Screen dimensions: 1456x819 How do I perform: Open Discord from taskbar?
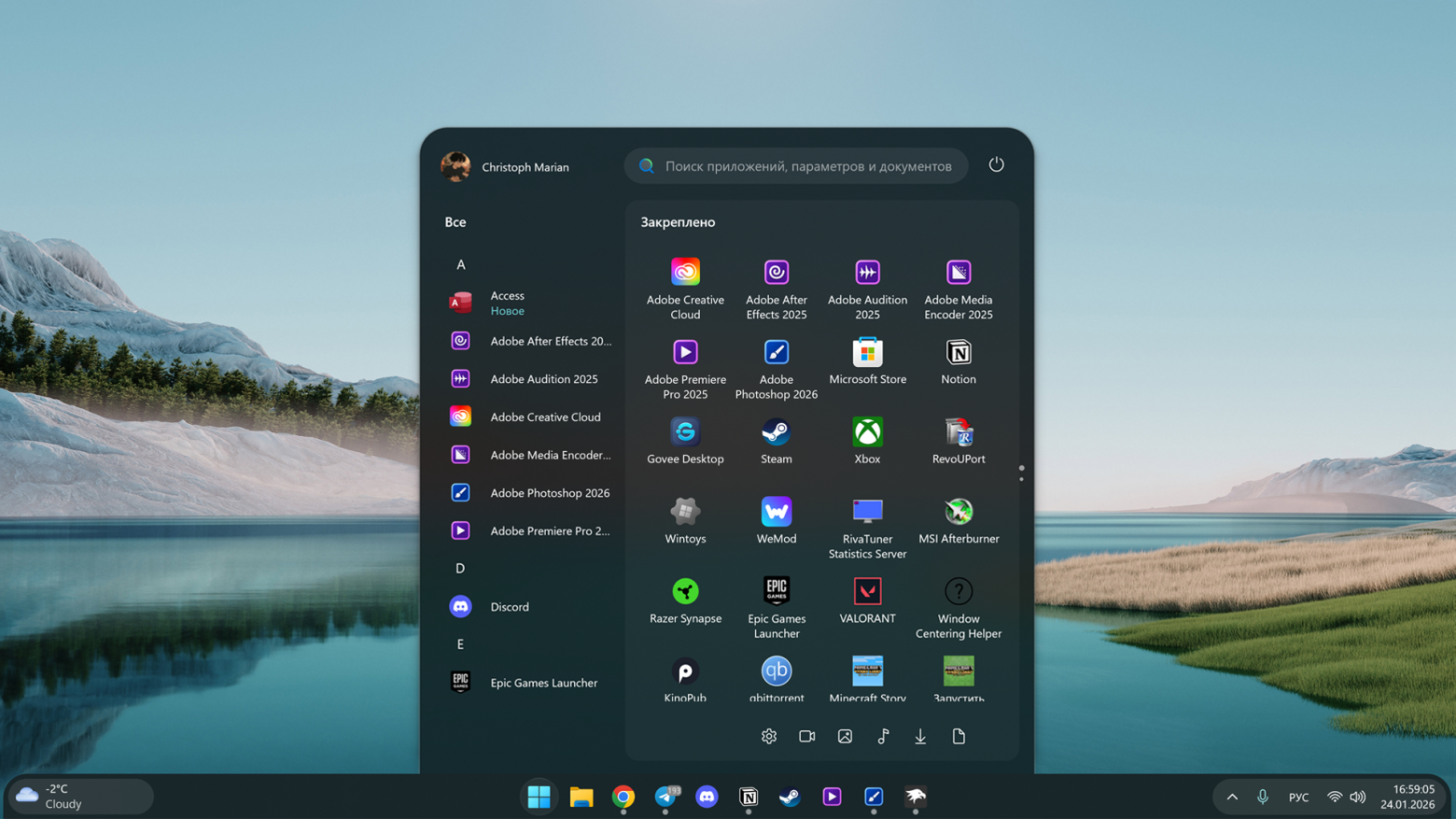coord(707,797)
